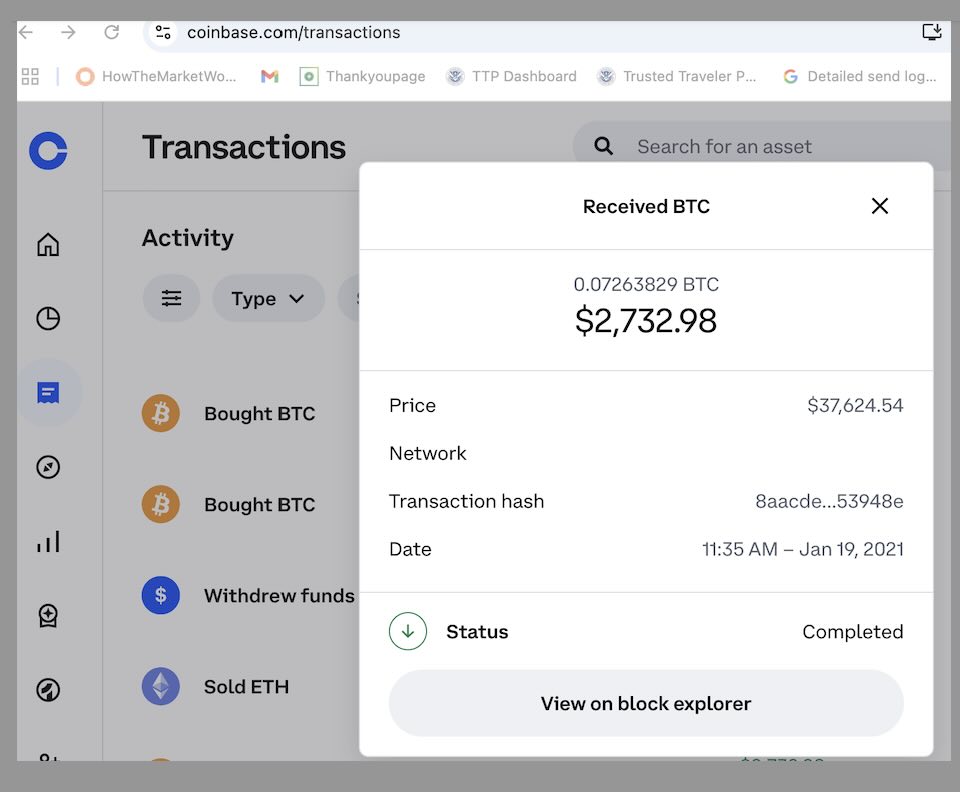Screen dimensions: 960x792
Task: Click the green Completed status arrow icon
Action: (407, 631)
